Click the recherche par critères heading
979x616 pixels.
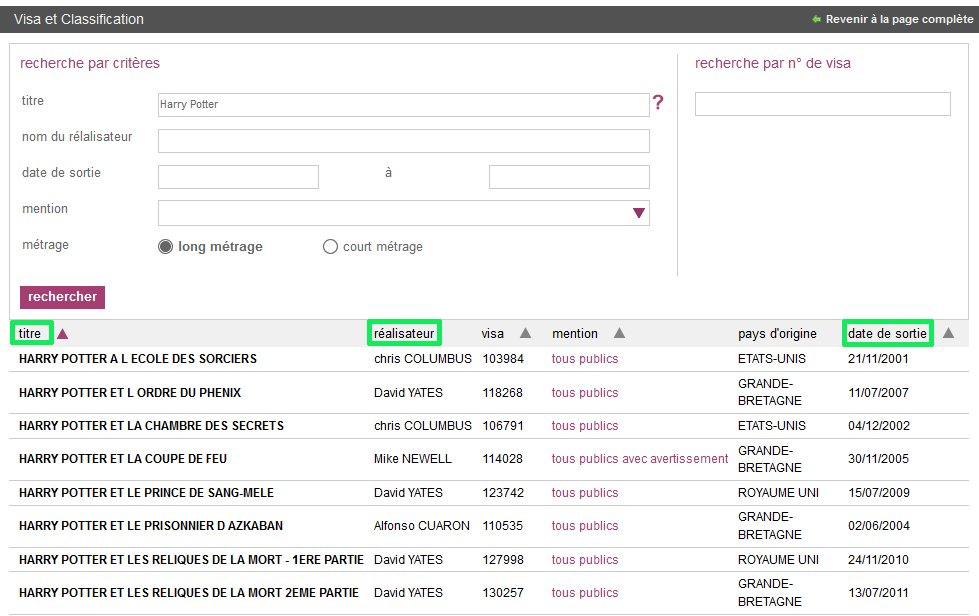[90, 63]
